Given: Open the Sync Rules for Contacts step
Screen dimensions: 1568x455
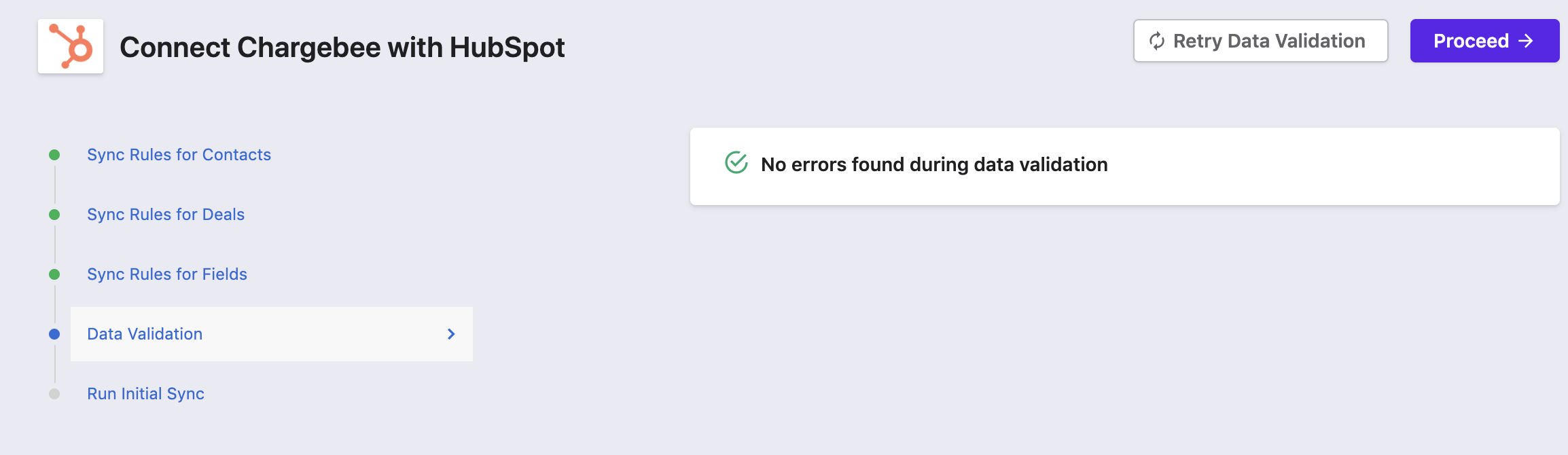Looking at the screenshot, I should tap(179, 155).
